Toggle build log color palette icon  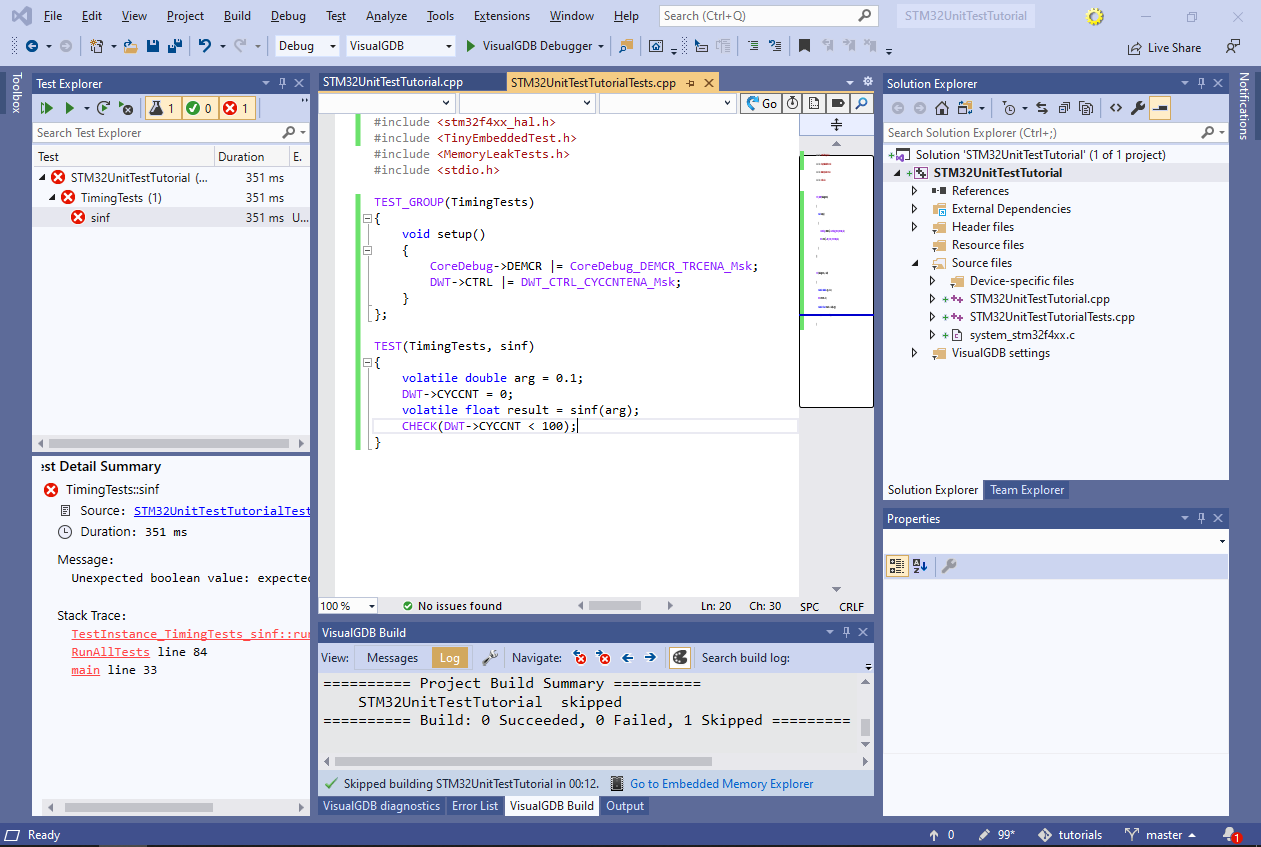click(680, 657)
